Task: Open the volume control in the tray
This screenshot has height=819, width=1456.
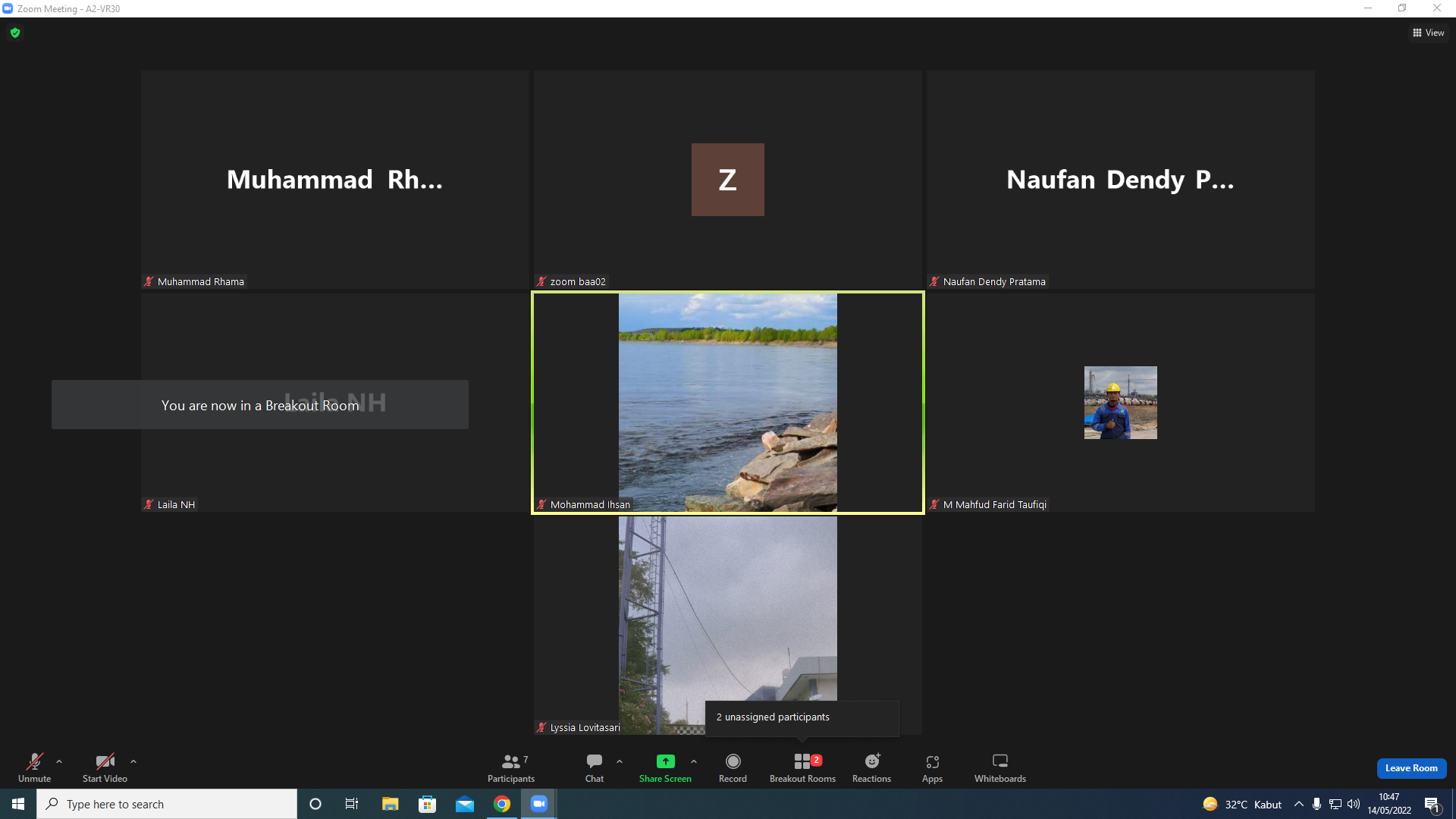Action: point(1354,804)
